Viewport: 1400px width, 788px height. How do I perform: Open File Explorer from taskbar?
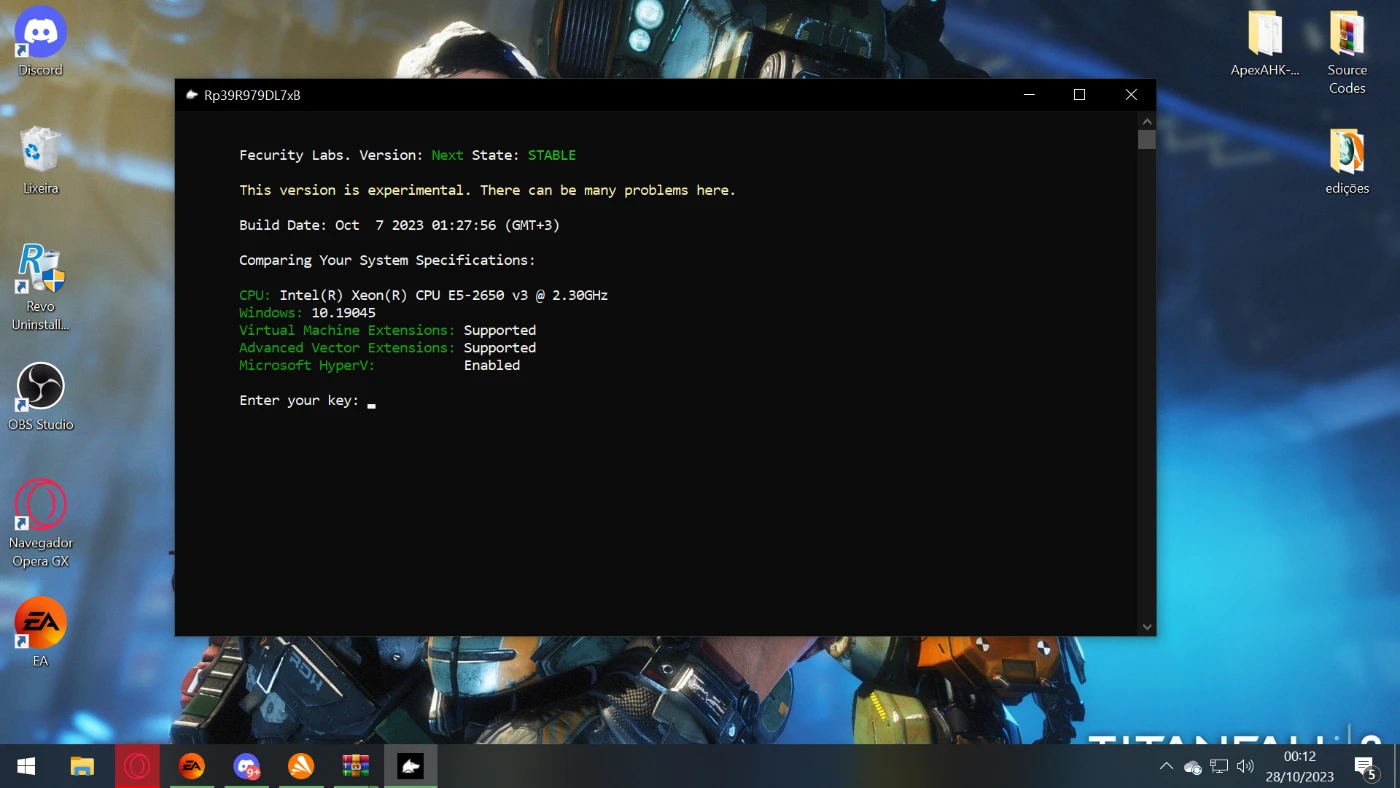(x=82, y=766)
